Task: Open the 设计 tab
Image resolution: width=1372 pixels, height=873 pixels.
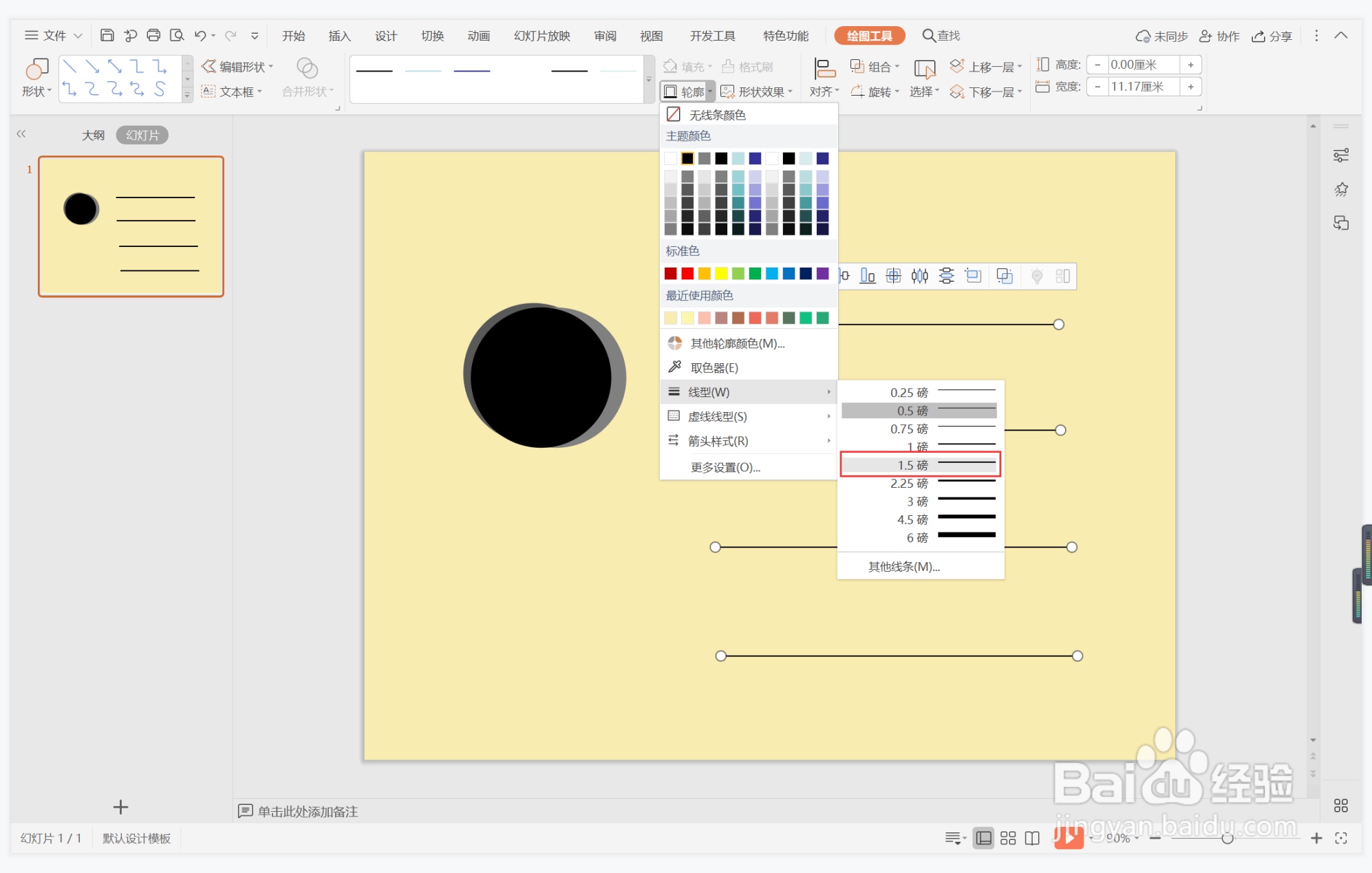Action: pos(386,36)
